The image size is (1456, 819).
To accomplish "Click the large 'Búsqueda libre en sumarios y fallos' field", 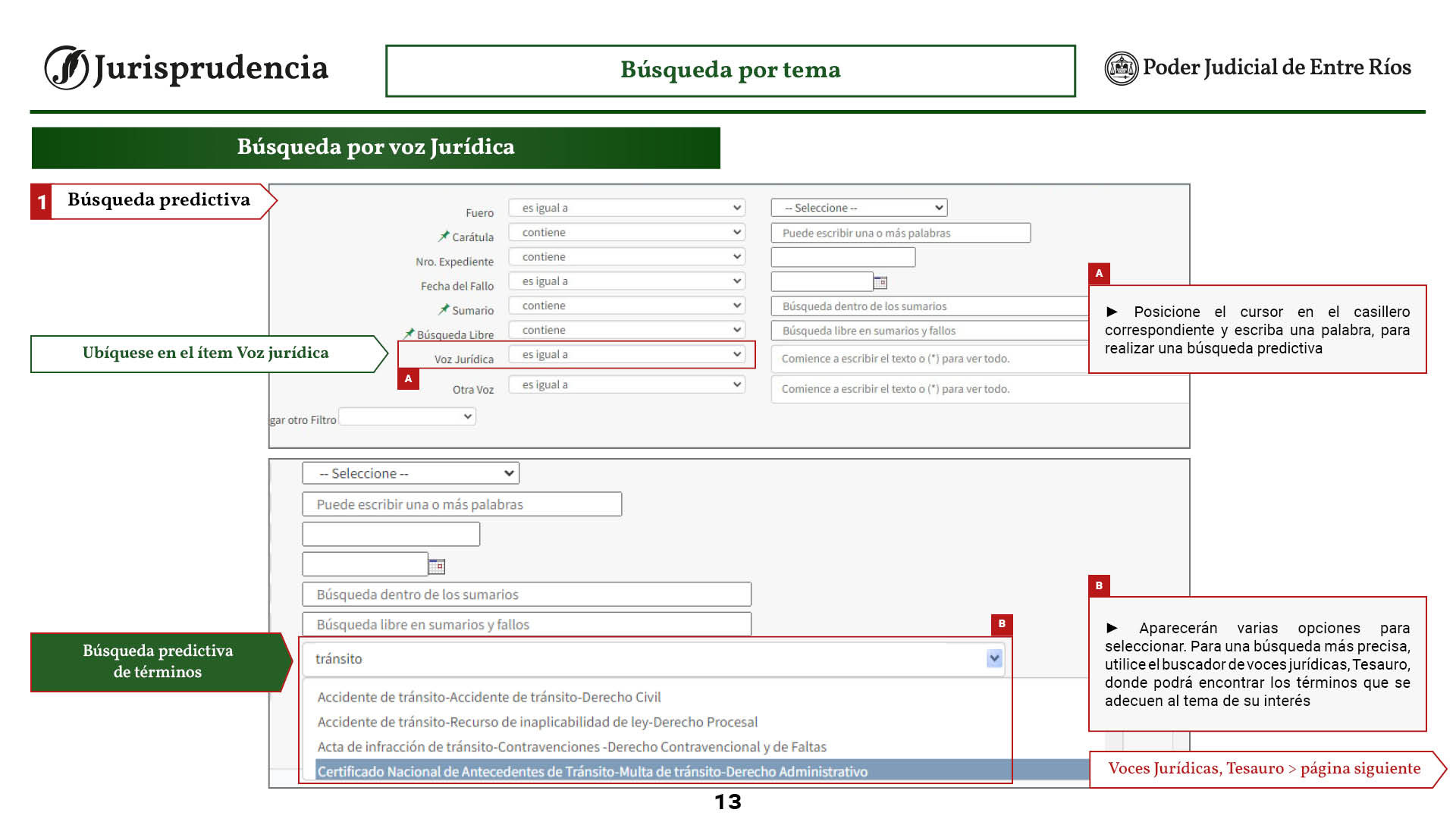I will 527,625.
